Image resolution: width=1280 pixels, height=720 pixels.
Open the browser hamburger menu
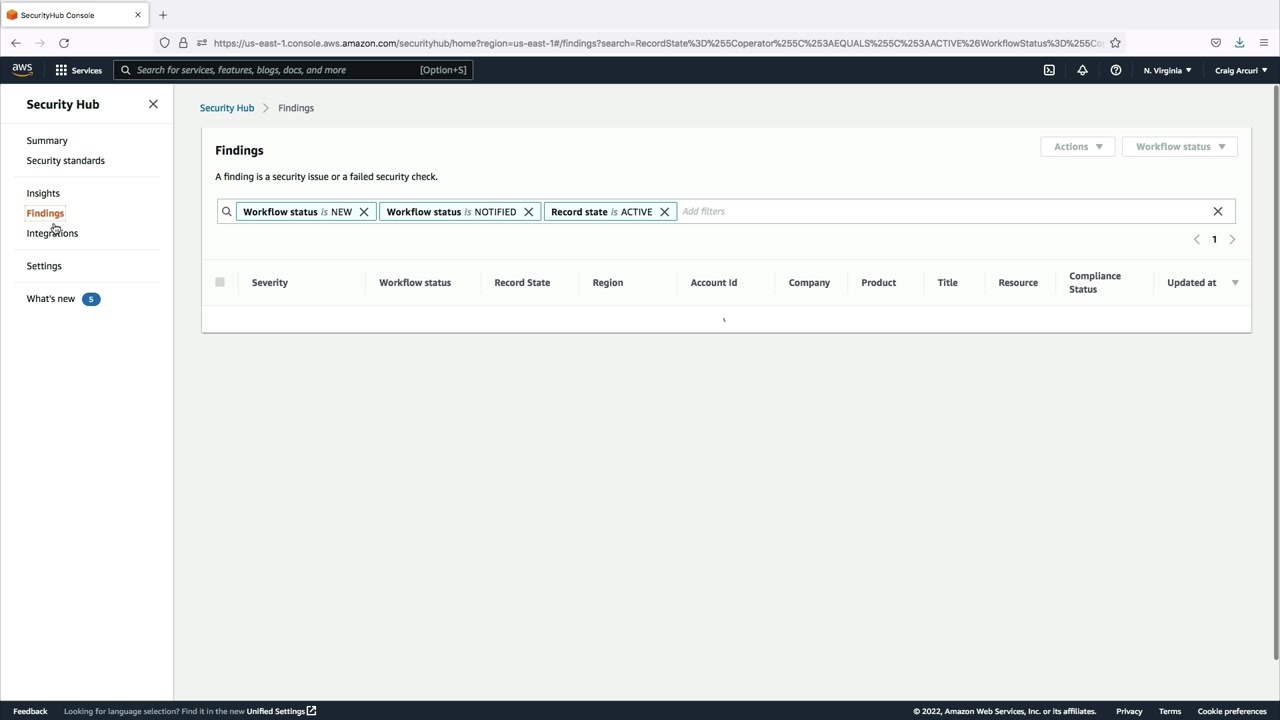coord(1264,43)
